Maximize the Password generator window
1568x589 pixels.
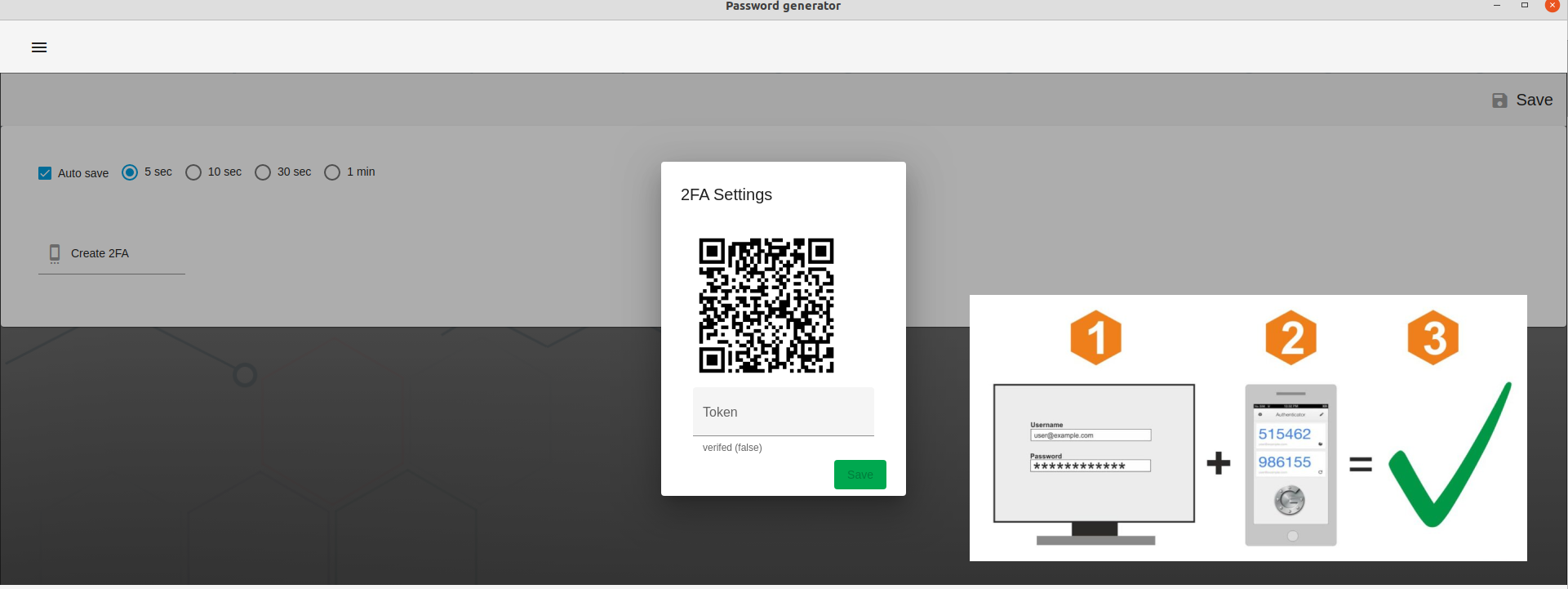click(x=1525, y=6)
